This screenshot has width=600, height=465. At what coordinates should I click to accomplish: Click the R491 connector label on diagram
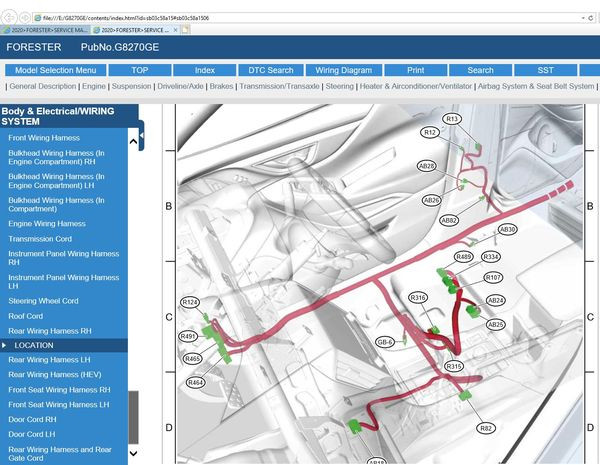(x=188, y=337)
